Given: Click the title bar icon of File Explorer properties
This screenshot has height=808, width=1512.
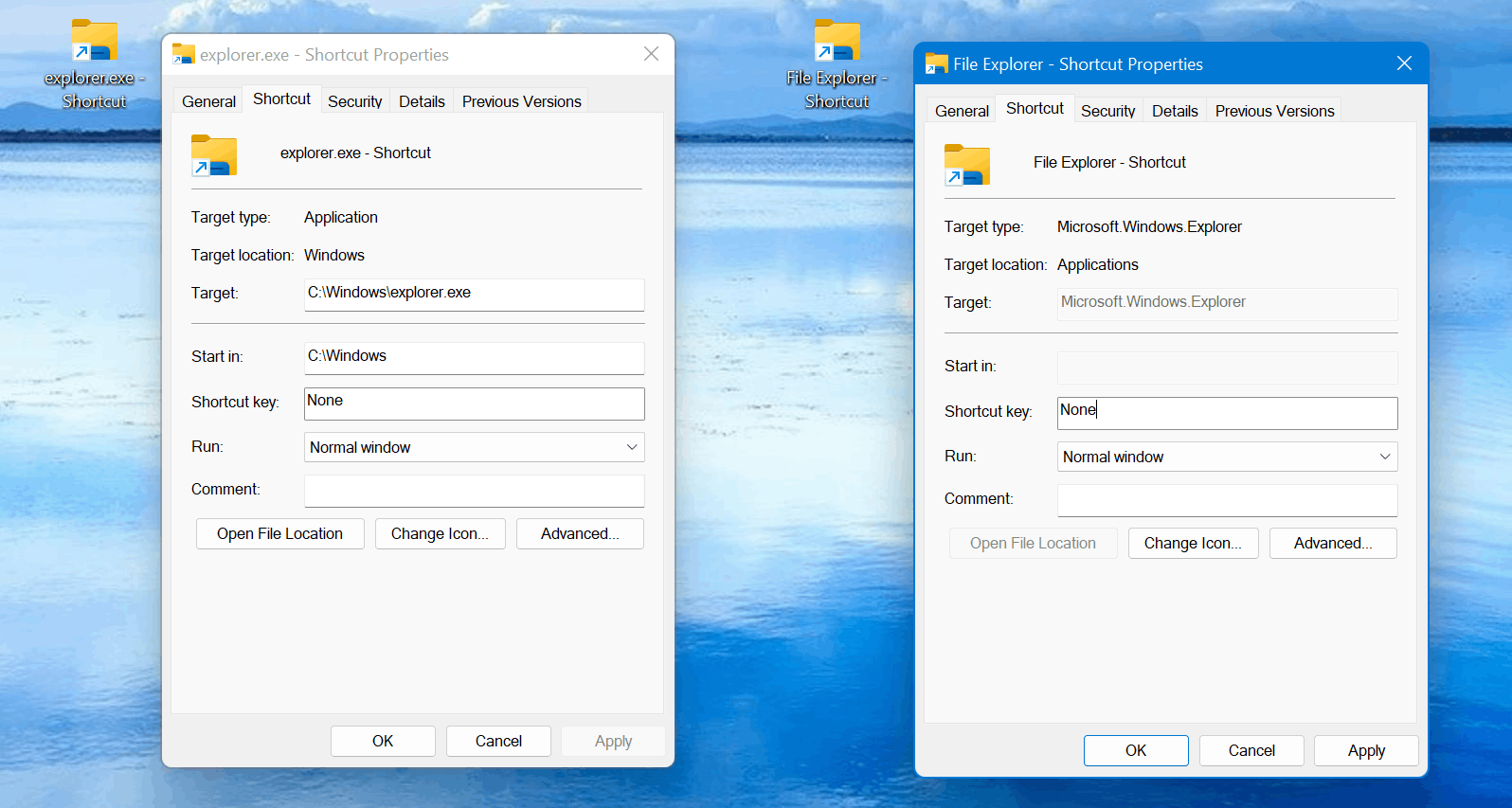Looking at the screenshot, I should point(937,64).
